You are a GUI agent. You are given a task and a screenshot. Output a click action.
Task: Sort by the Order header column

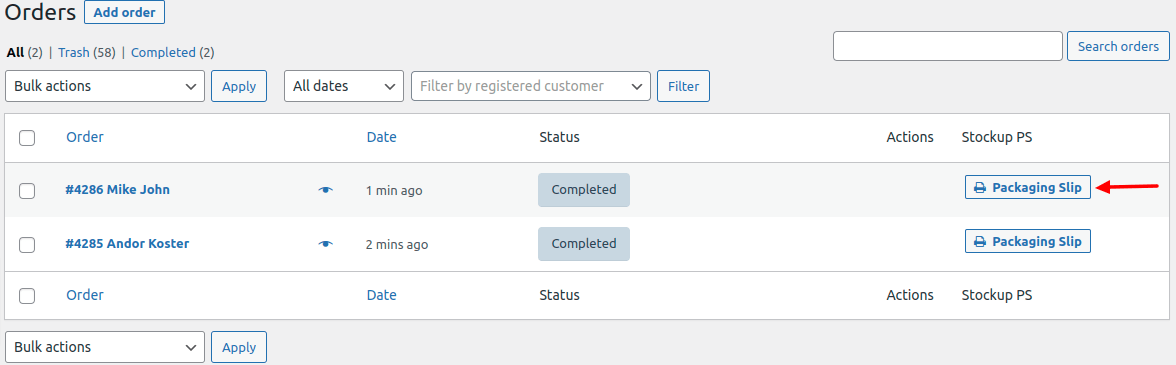85,137
